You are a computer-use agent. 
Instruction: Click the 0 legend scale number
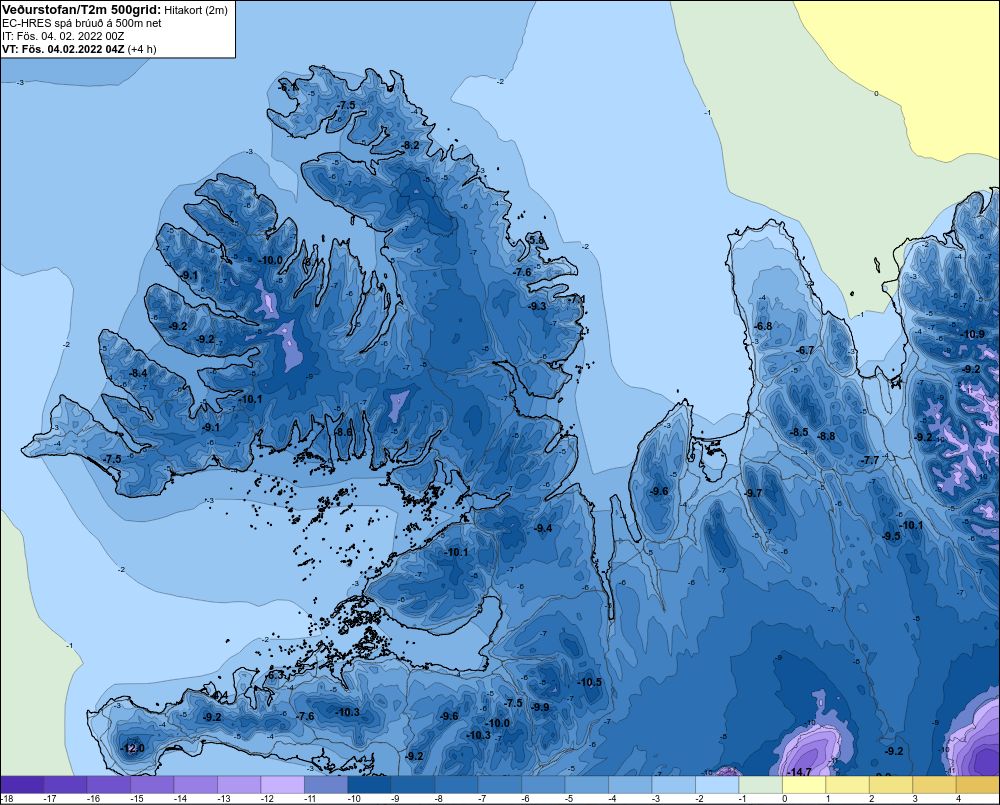[784, 799]
